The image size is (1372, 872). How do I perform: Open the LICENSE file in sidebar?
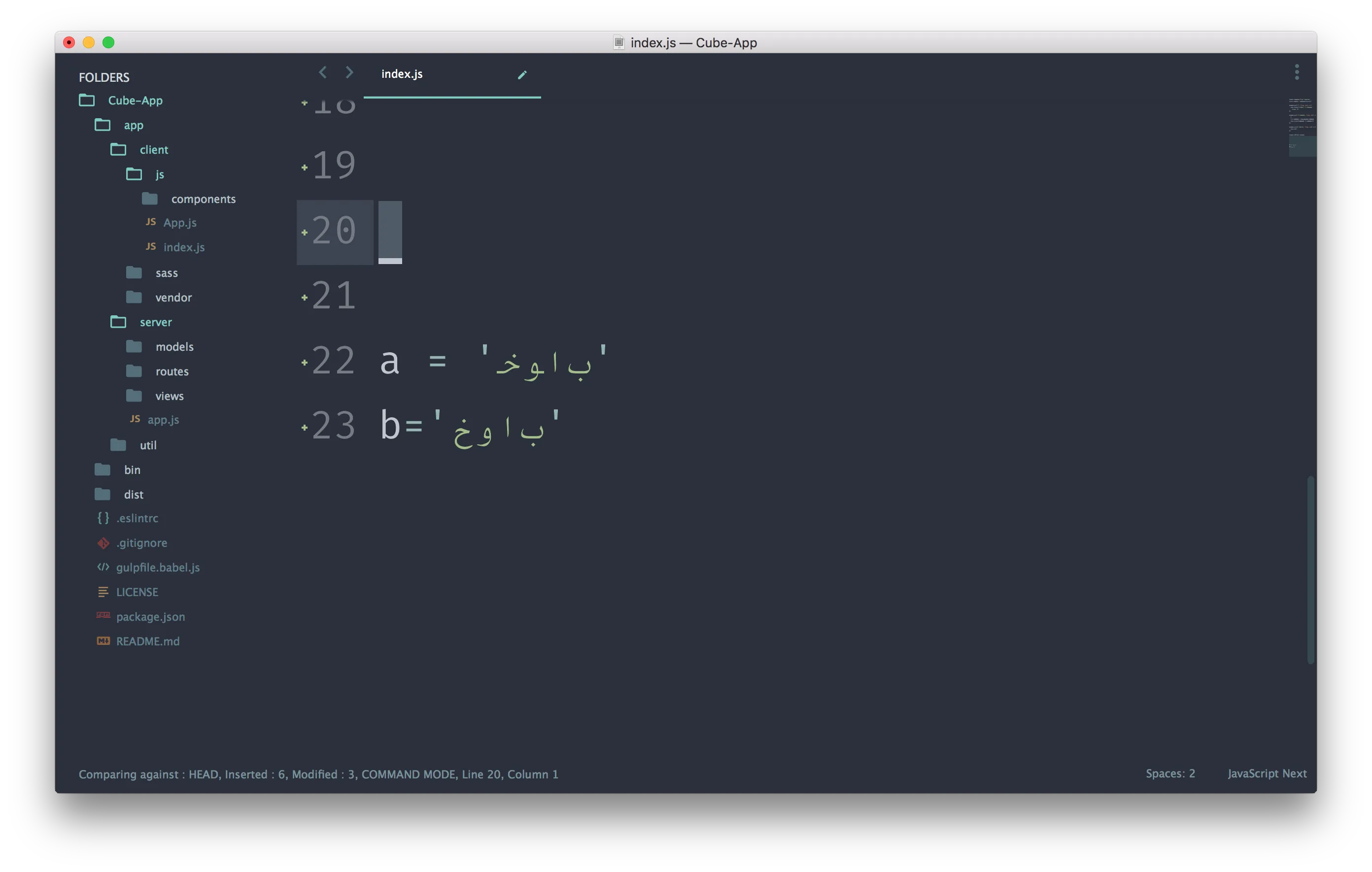pos(137,592)
